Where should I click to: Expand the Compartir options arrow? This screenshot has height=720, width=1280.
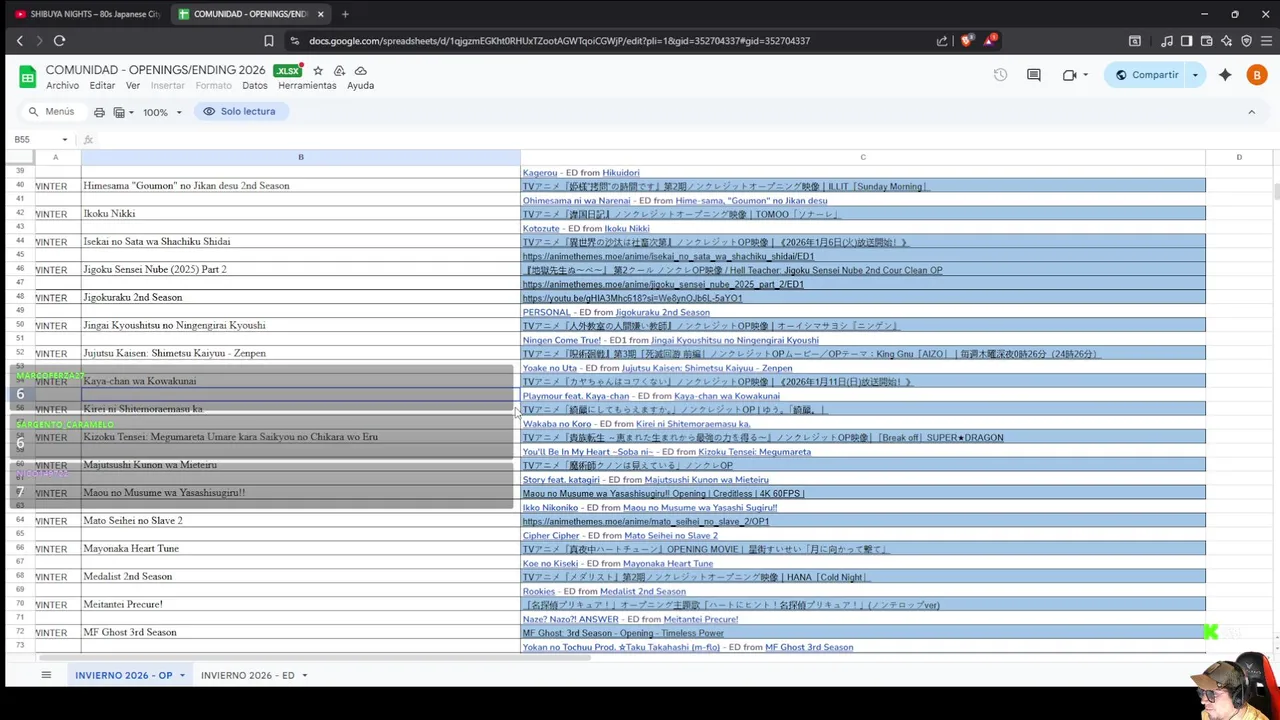pos(1195,75)
